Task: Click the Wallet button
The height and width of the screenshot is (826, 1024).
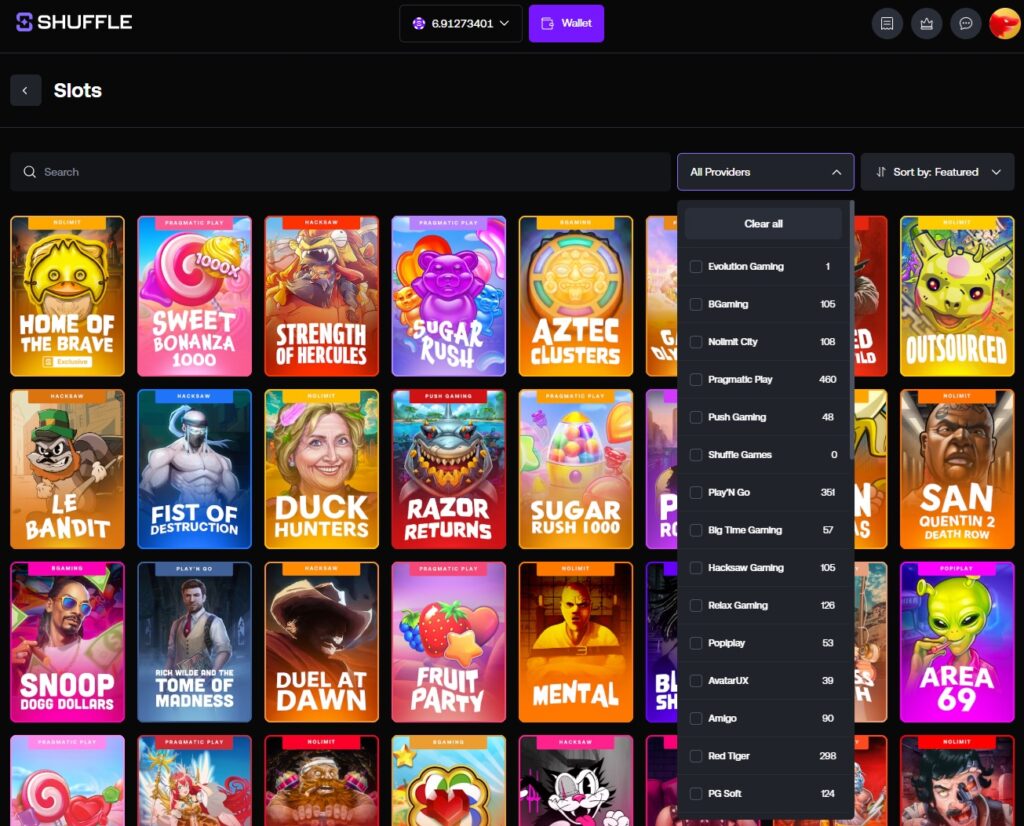Action: pyautogui.click(x=566, y=24)
